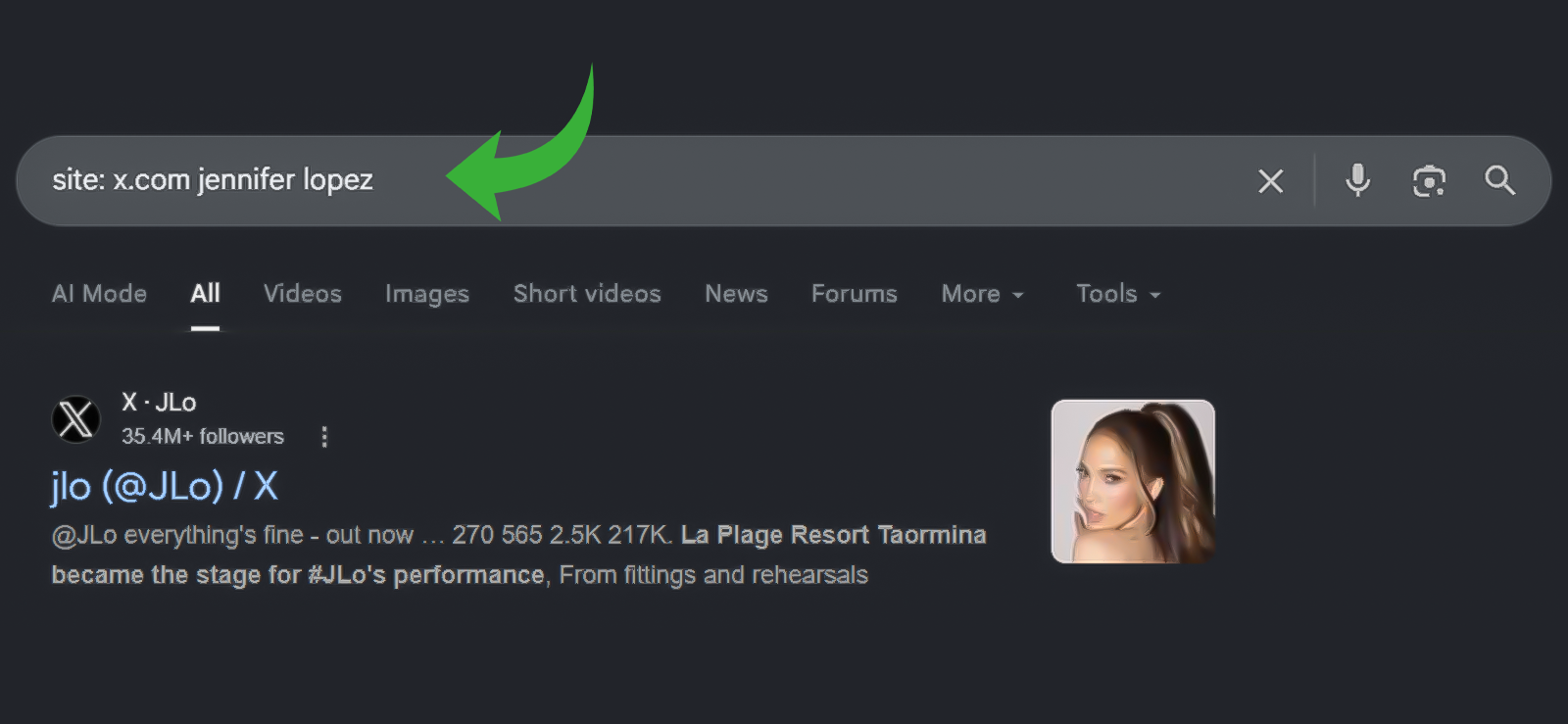
Task: Click the bold 'La Plage Resort Taormina' snippet text
Action: click(x=834, y=535)
